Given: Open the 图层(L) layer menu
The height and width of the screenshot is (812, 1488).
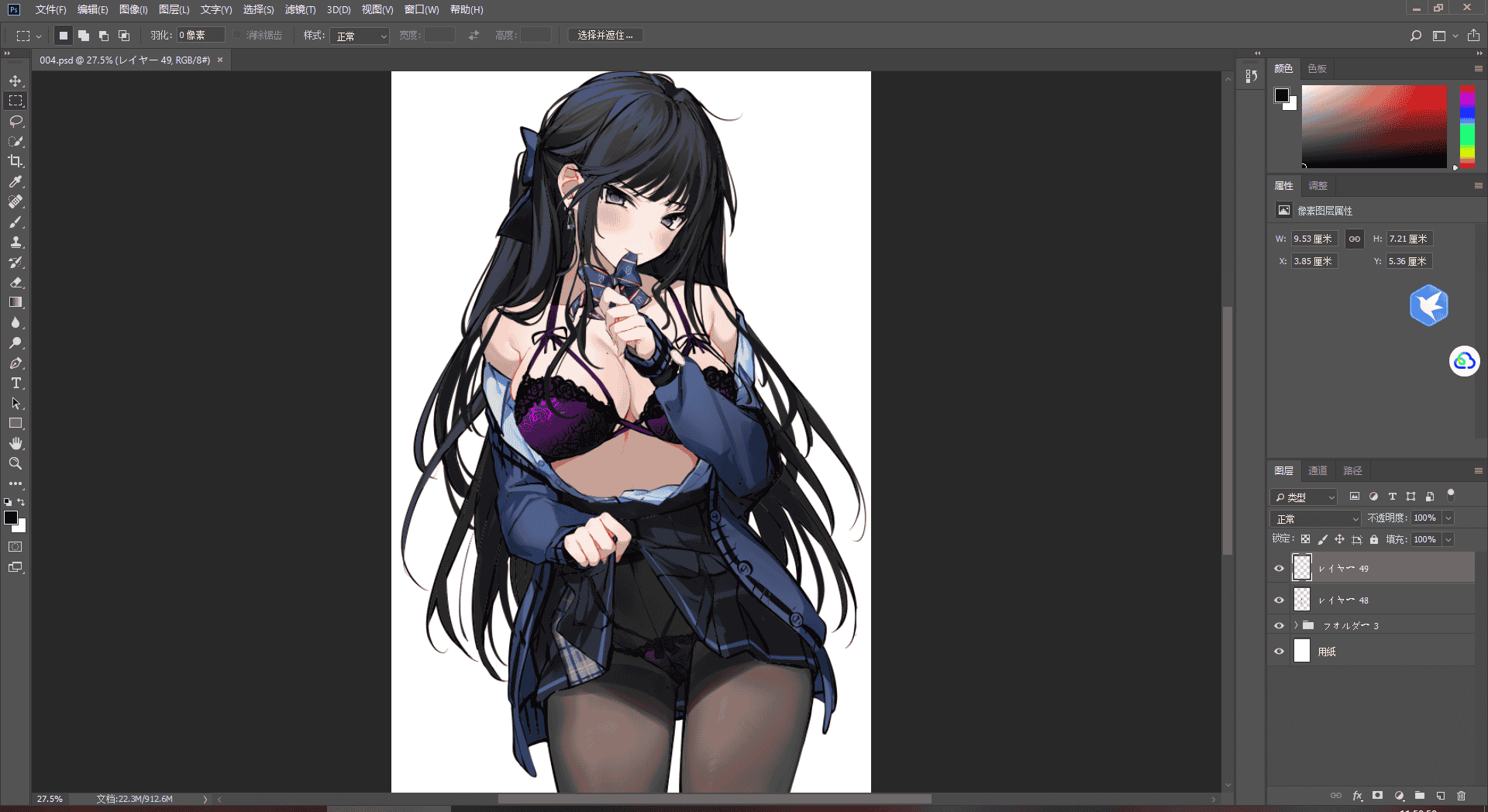Looking at the screenshot, I should [x=174, y=9].
